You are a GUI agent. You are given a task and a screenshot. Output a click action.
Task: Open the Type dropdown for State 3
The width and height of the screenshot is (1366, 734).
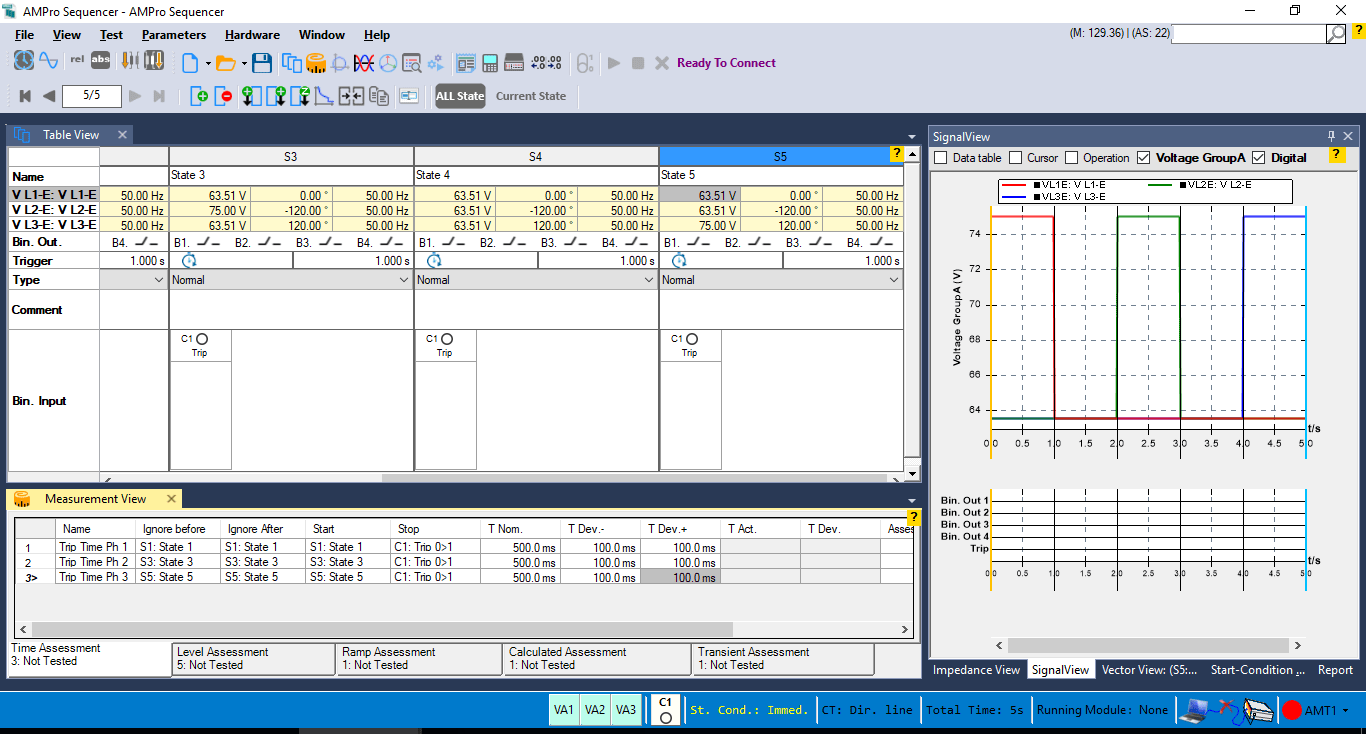click(x=405, y=280)
